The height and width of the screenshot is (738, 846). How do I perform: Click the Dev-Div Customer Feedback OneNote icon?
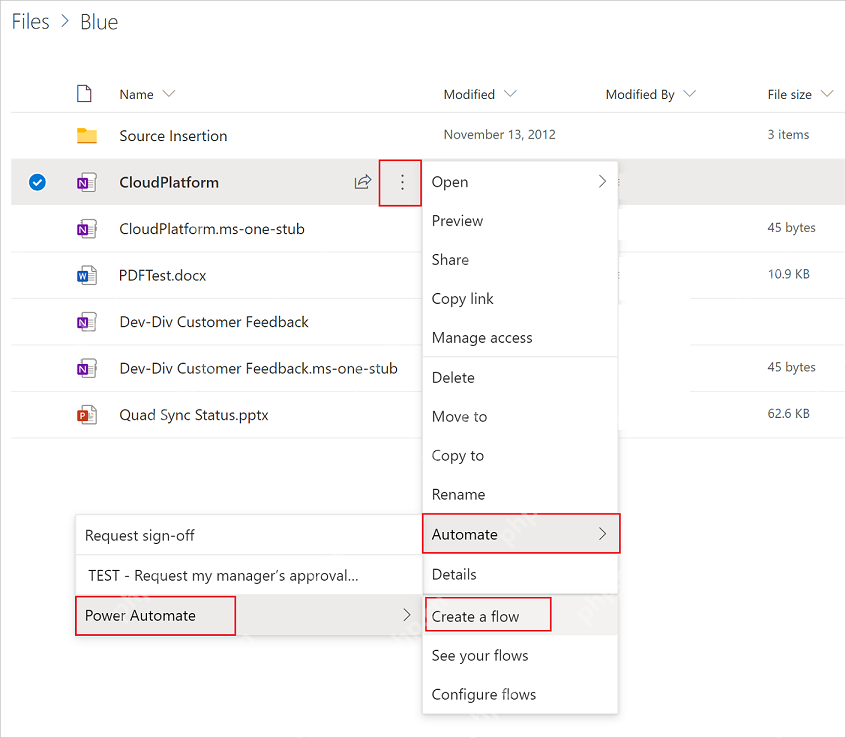pos(86,322)
